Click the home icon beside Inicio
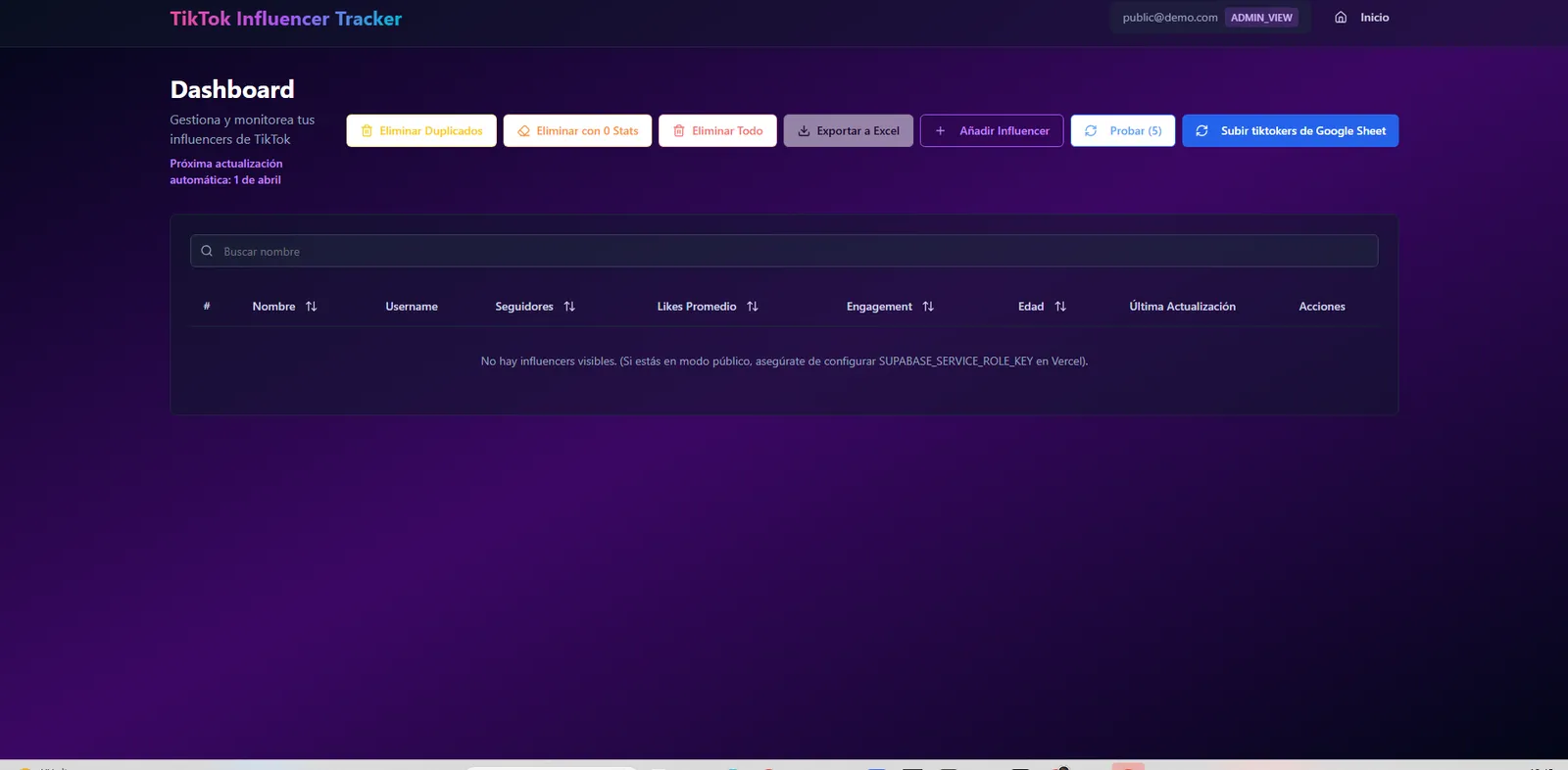This screenshot has width=1568, height=770. (1341, 18)
